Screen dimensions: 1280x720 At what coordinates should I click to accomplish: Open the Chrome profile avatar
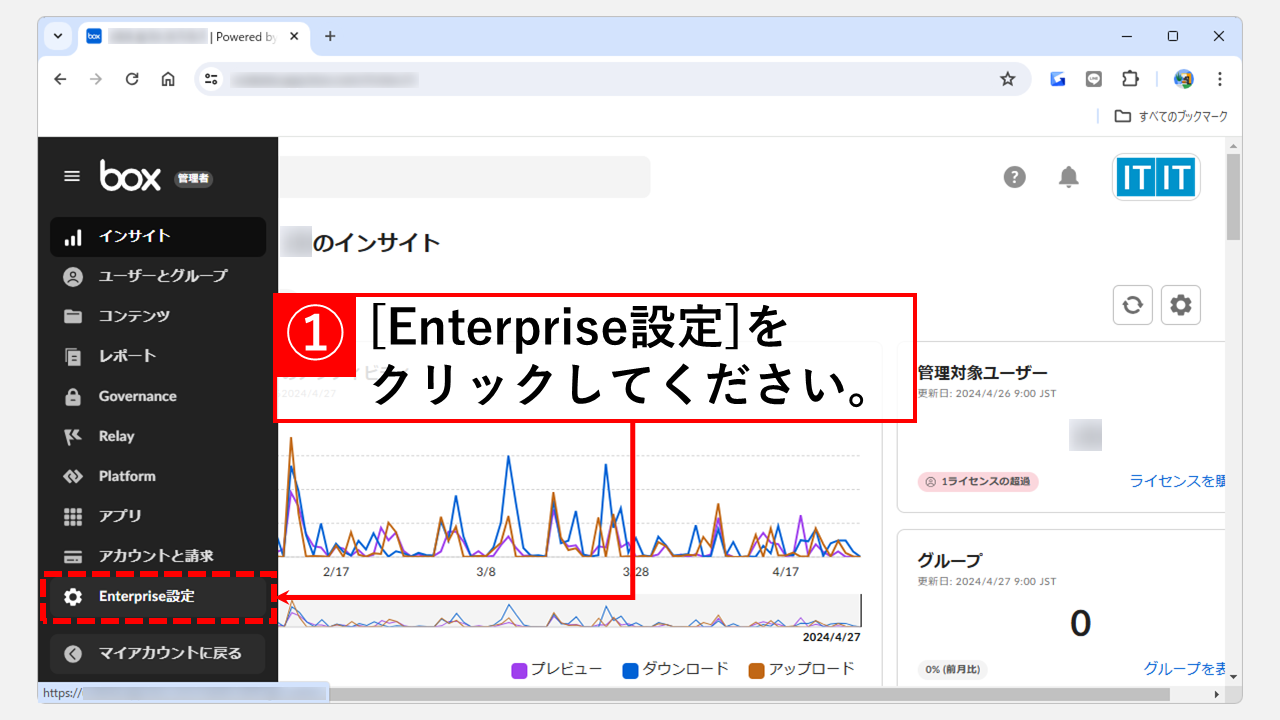point(1184,79)
